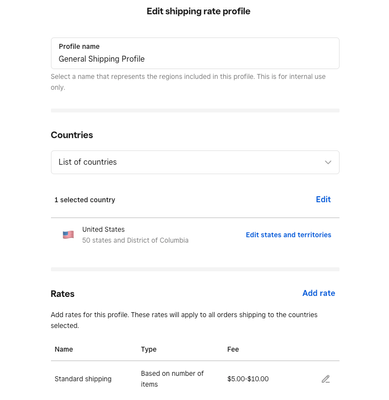Click the $5.00-$10.00 fee value

(x=248, y=379)
